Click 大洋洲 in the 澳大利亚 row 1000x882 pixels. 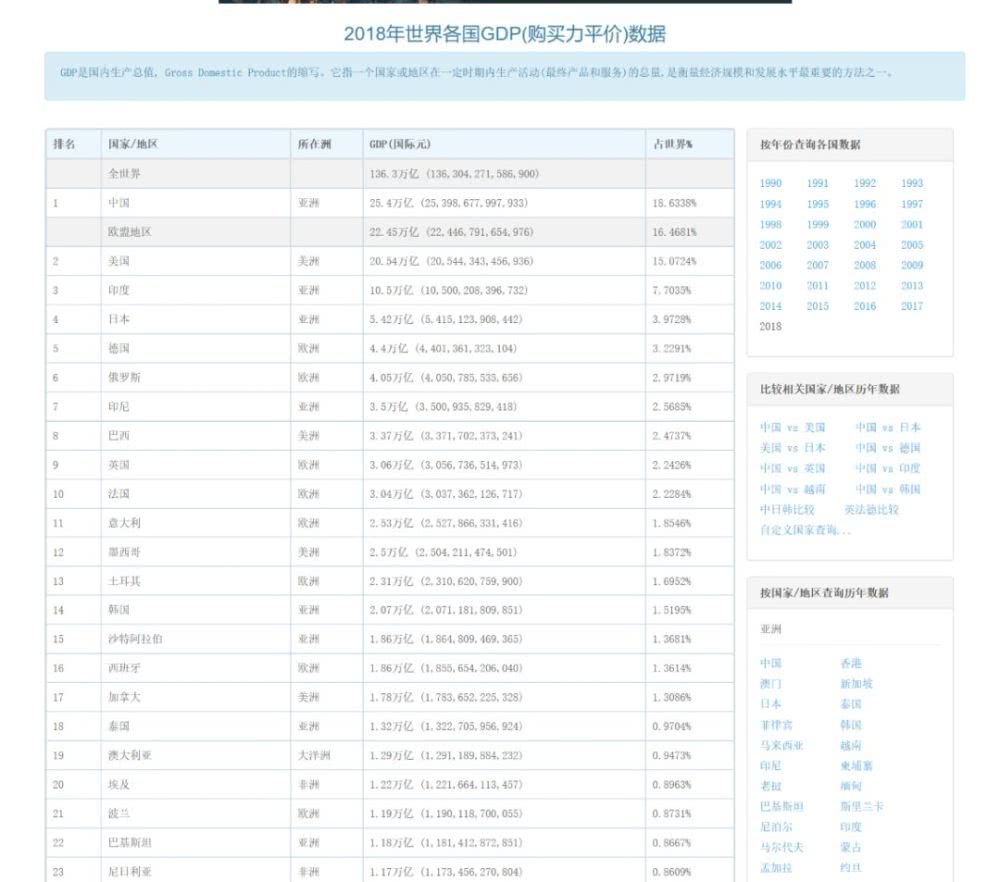314,755
